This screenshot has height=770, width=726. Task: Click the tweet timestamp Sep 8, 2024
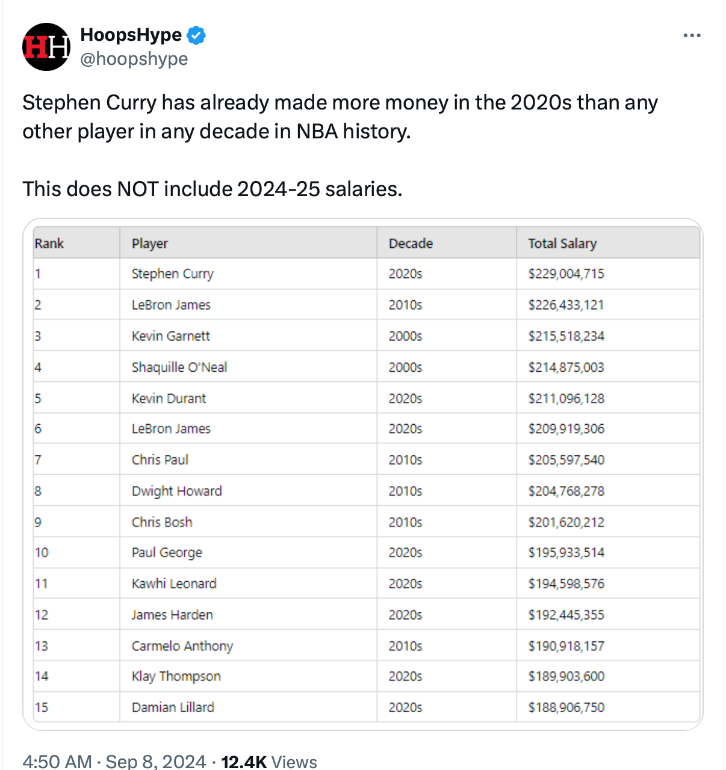point(106,761)
